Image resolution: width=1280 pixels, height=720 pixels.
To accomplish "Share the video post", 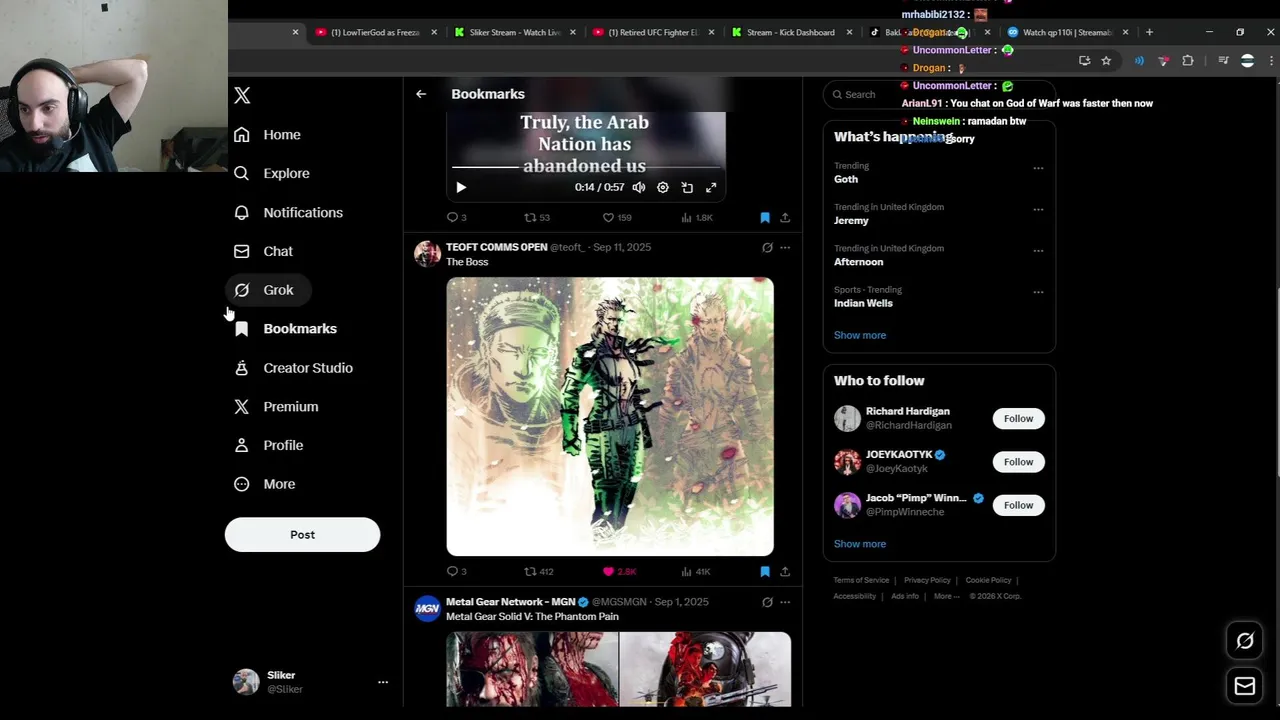I will 785,217.
